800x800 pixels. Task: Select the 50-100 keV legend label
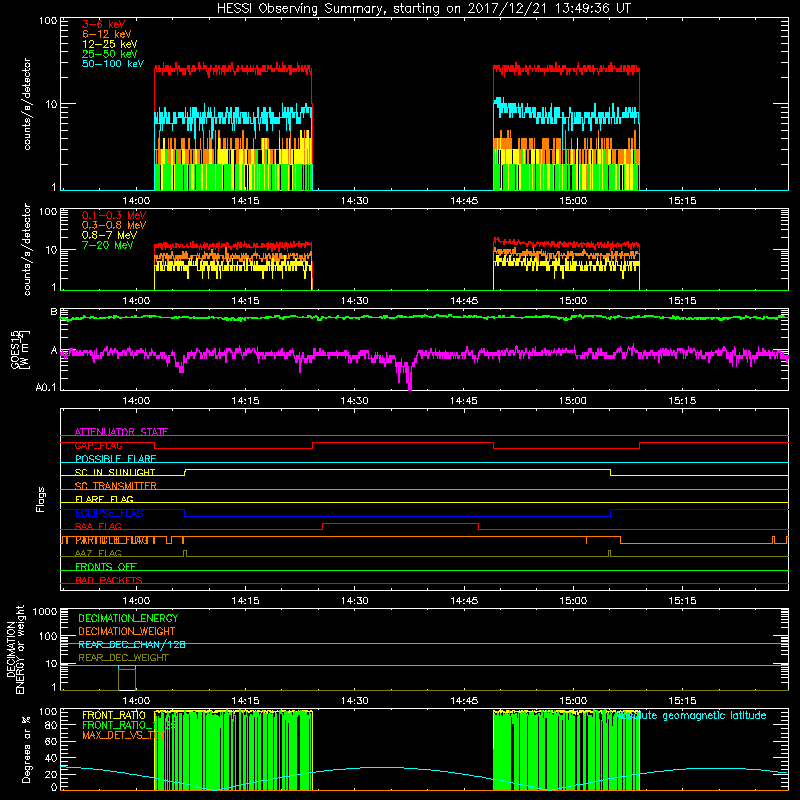pos(113,64)
